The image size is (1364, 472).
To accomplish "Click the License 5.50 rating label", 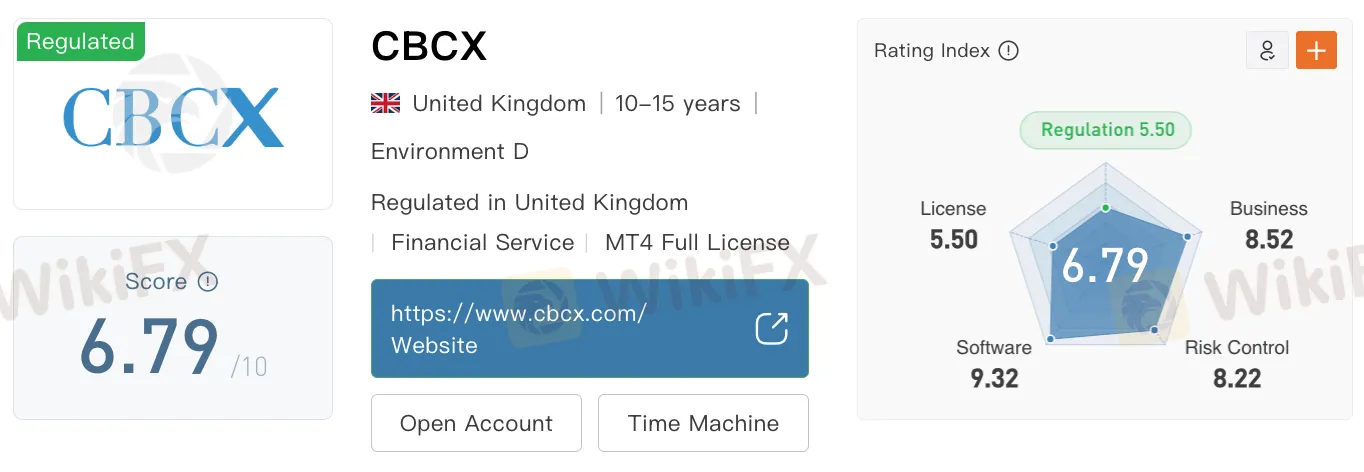I will point(953,224).
